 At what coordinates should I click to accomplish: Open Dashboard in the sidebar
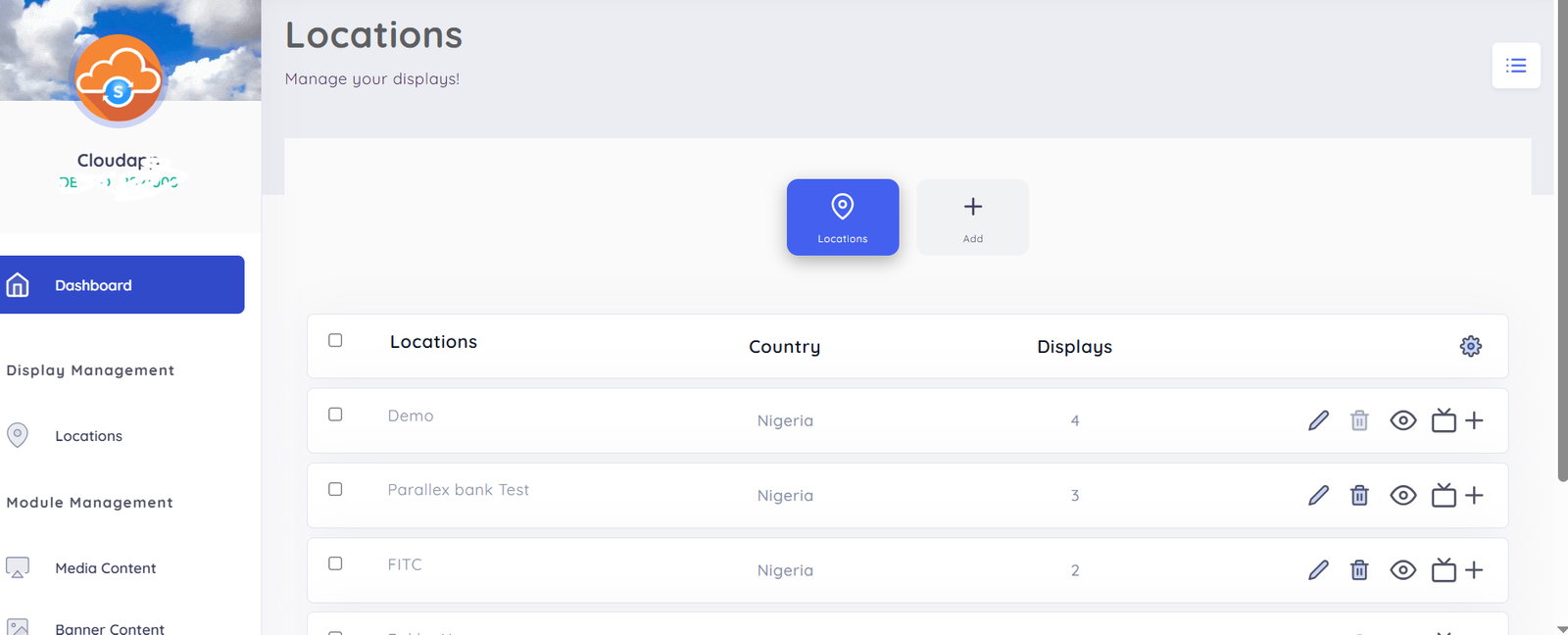point(122,285)
